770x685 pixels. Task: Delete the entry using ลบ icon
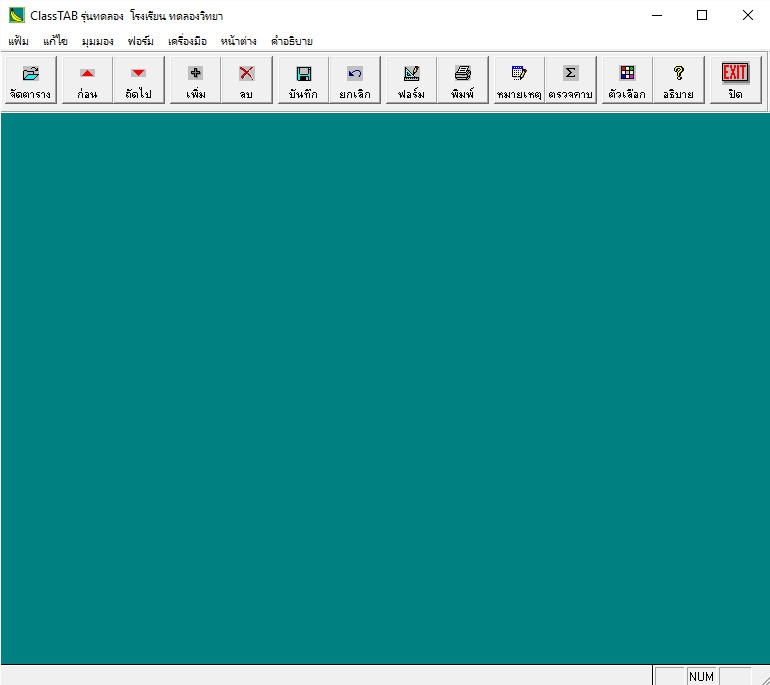tap(246, 80)
